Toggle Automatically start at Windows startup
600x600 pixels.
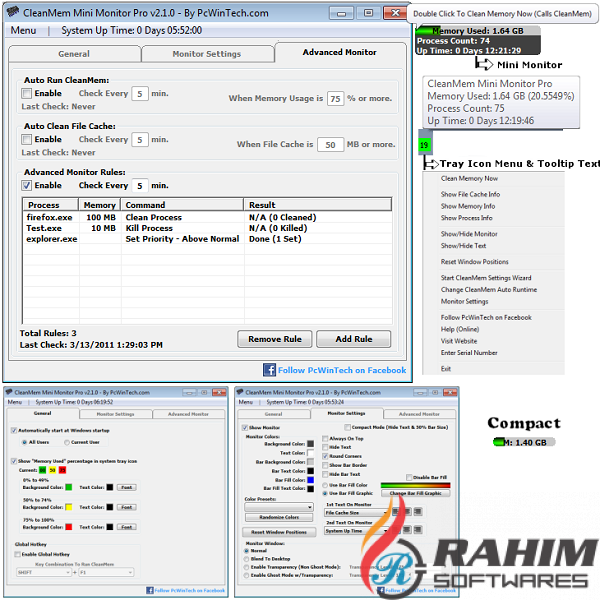14,430
